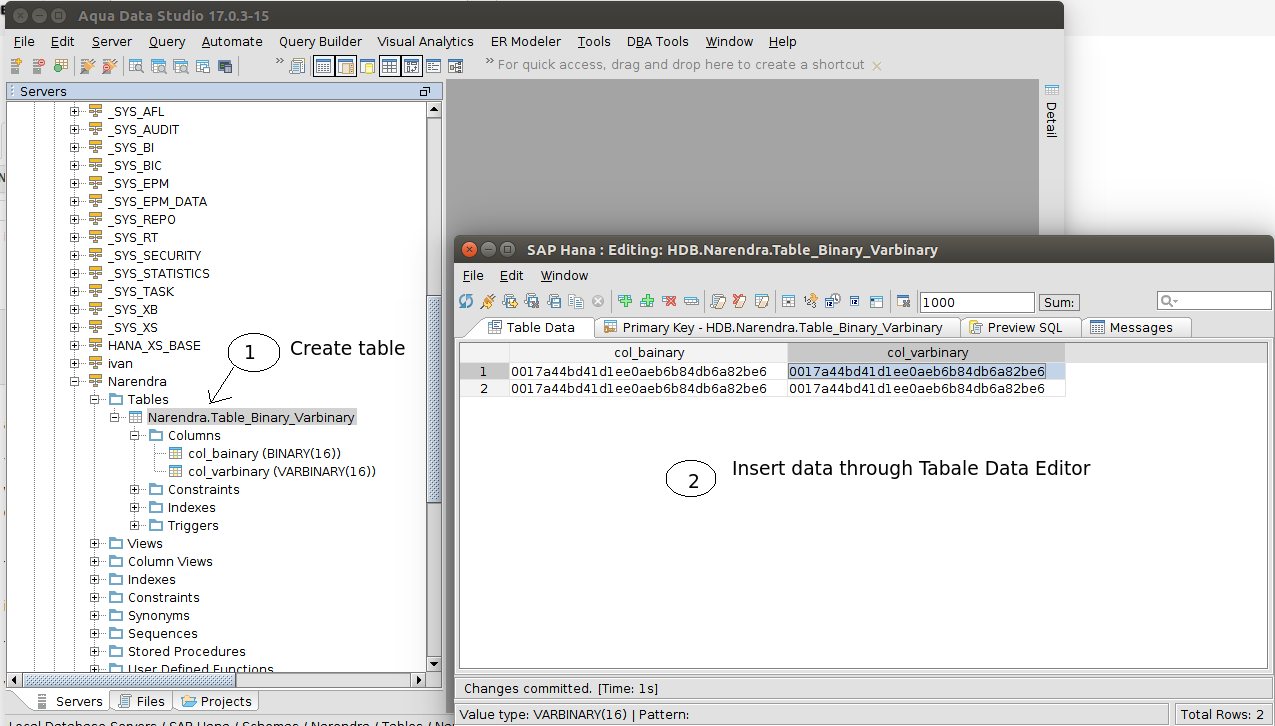Viewport: 1275px width, 726px height.
Task: Click the plug icon with red minus badge
Action: click(x=109, y=66)
